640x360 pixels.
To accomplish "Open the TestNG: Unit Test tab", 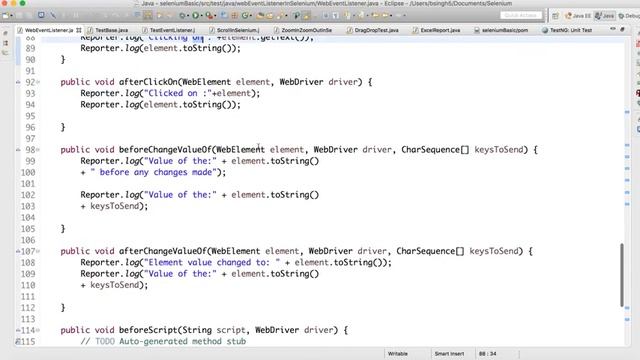I will (567, 30).
